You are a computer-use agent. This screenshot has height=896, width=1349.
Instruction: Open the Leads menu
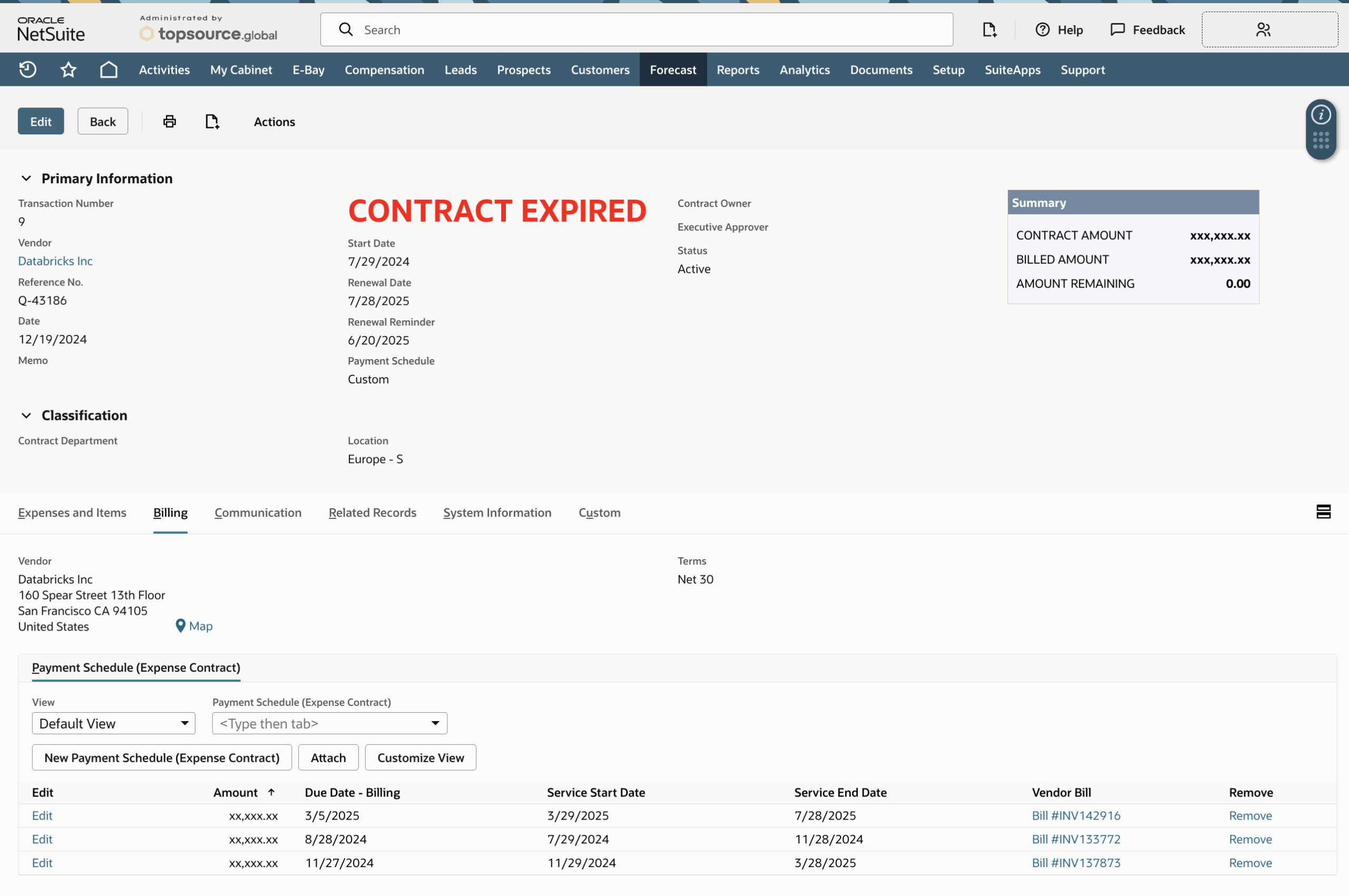coord(461,70)
